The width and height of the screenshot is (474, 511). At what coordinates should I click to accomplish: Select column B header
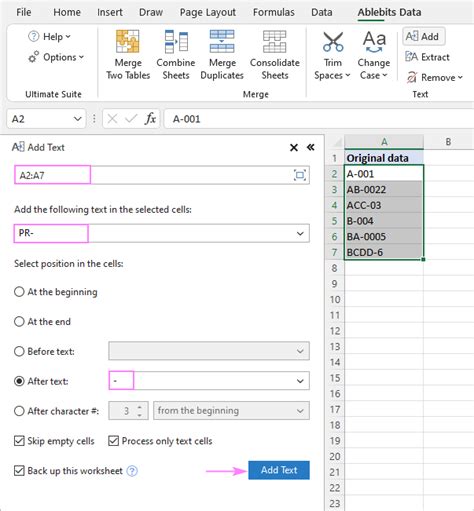(449, 142)
